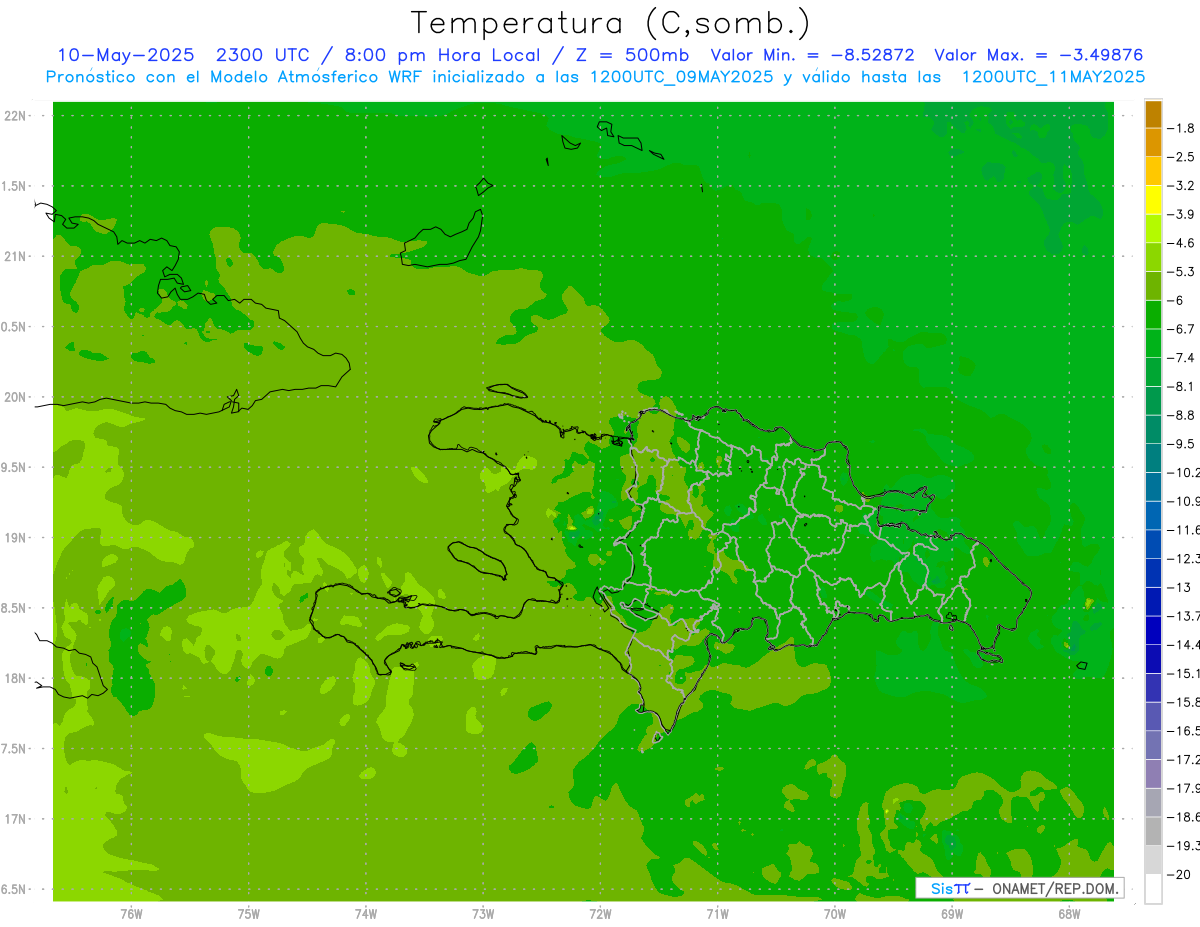The image size is (1200, 927).
Task: Click the '0.5N' latitude label
Action: (x=14, y=327)
